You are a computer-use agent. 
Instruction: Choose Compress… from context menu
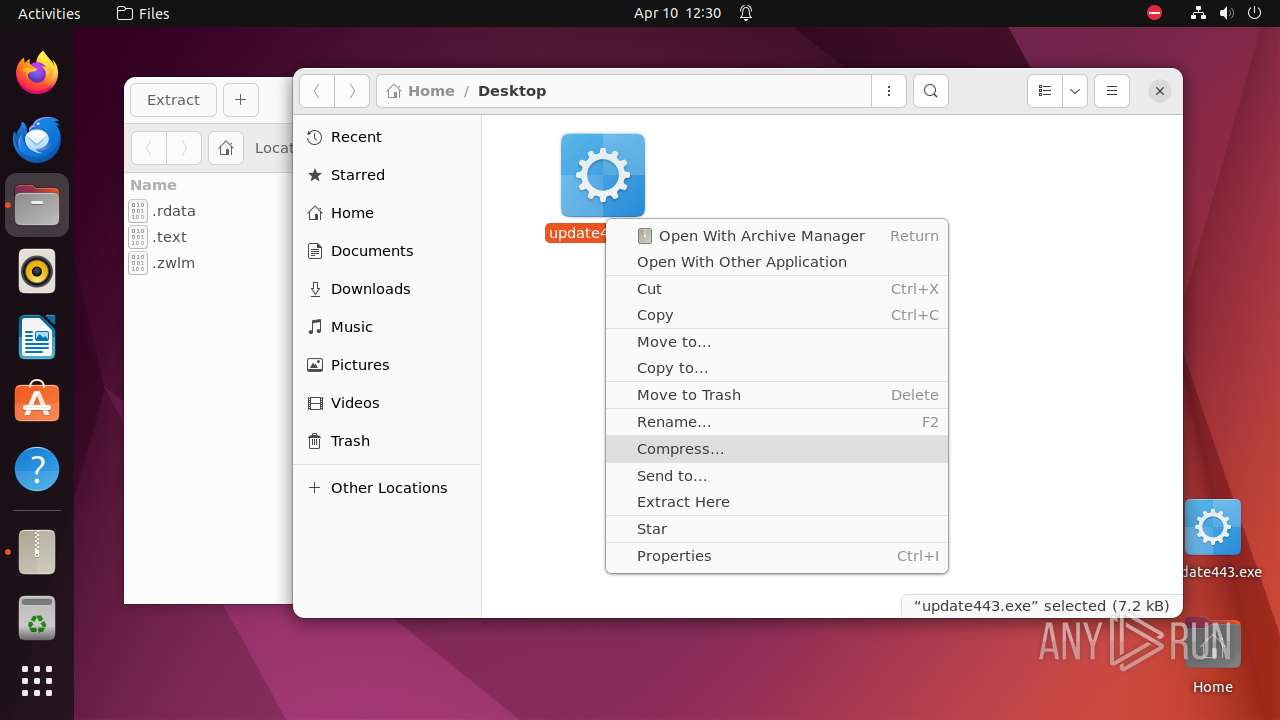tap(777, 449)
